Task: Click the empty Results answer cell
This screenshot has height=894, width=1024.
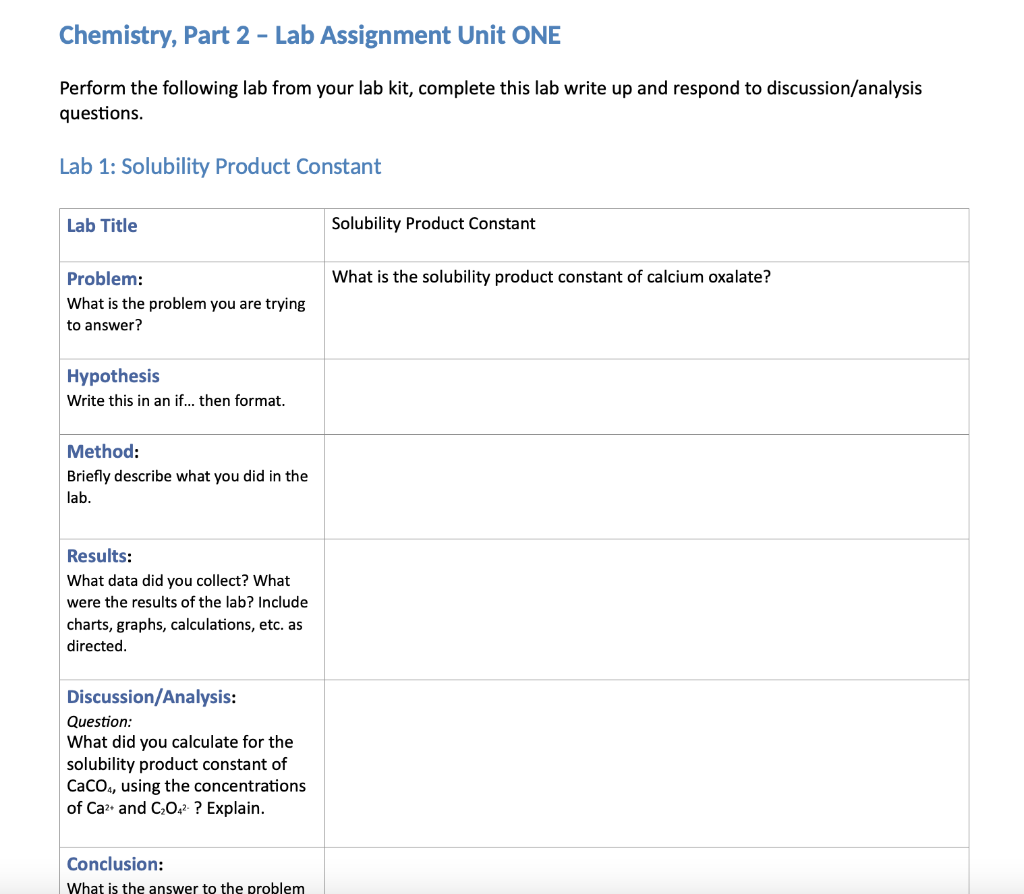Action: tap(646, 609)
